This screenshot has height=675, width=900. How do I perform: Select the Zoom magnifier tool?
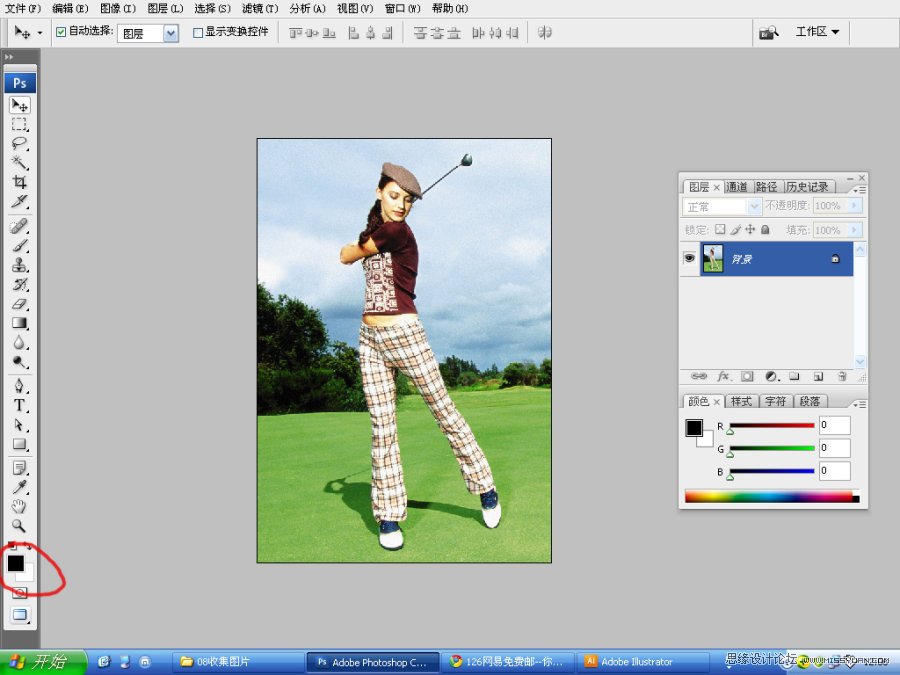click(19, 525)
